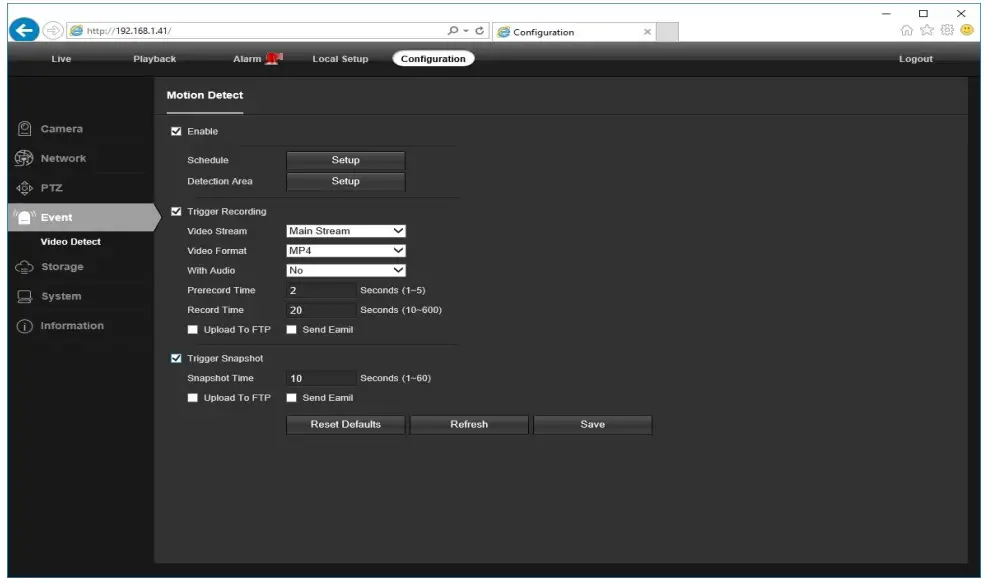Screen dimensions: 988x583
Task: Toggle the motion detect Enable checkbox
Action: tap(176, 131)
